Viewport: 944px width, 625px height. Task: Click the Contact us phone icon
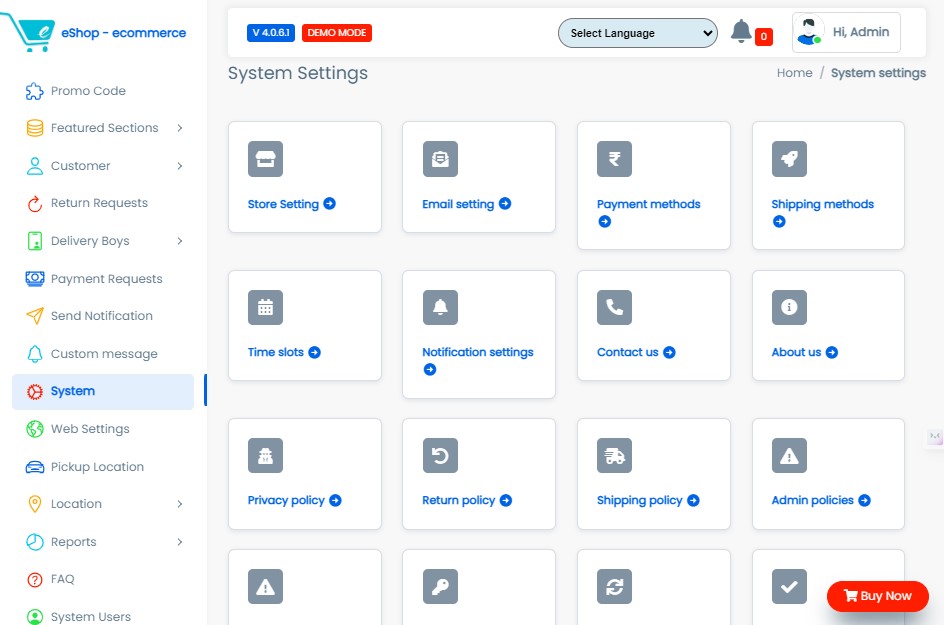[x=614, y=307]
